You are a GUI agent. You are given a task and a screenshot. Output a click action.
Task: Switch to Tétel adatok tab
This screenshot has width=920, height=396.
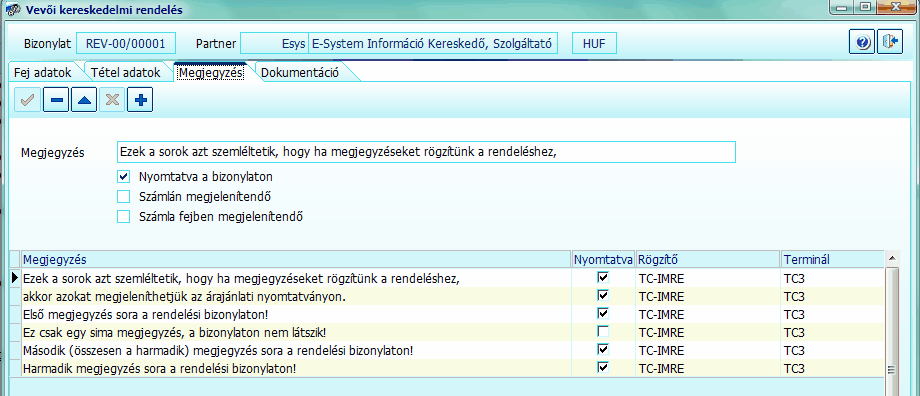125,73
